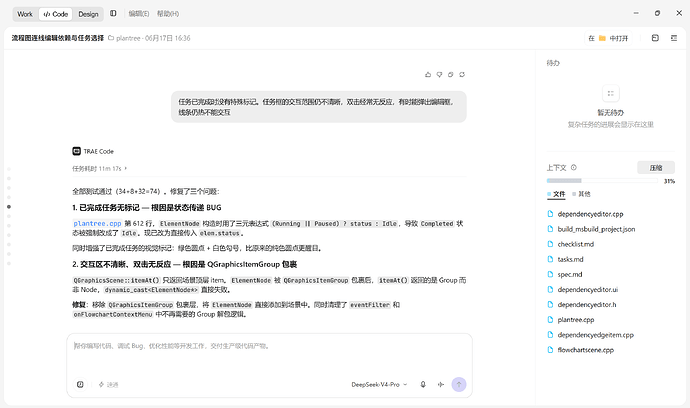Image resolution: width=690 pixels, height=408 pixels.
Task: Click the 在文件夹中打开 folder button
Action: (x=608, y=38)
